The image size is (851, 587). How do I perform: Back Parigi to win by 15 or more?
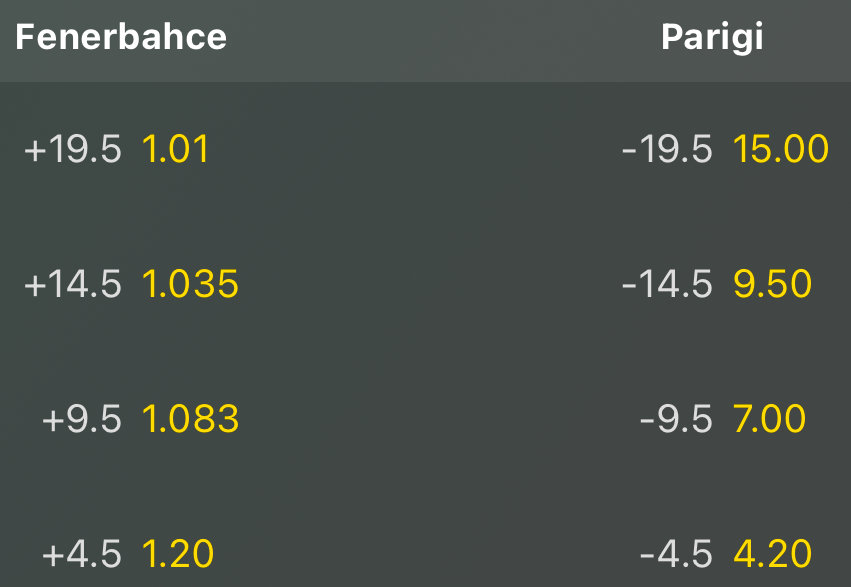tap(772, 285)
